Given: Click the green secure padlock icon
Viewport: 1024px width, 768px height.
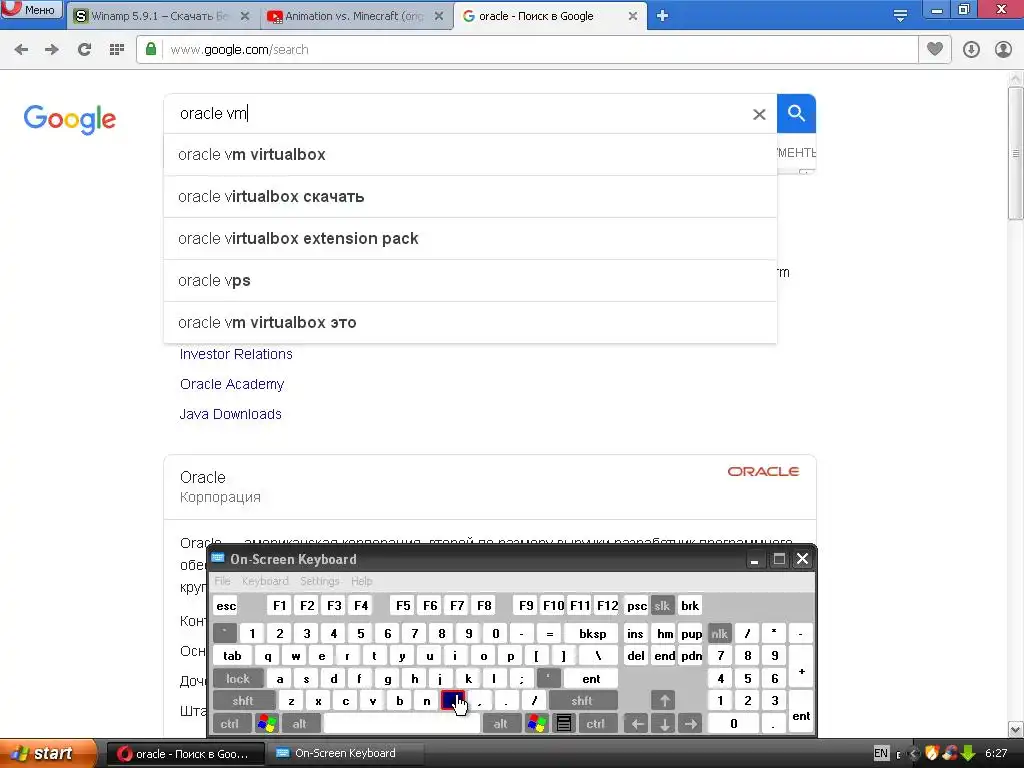Looking at the screenshot, I should point(151,50).
